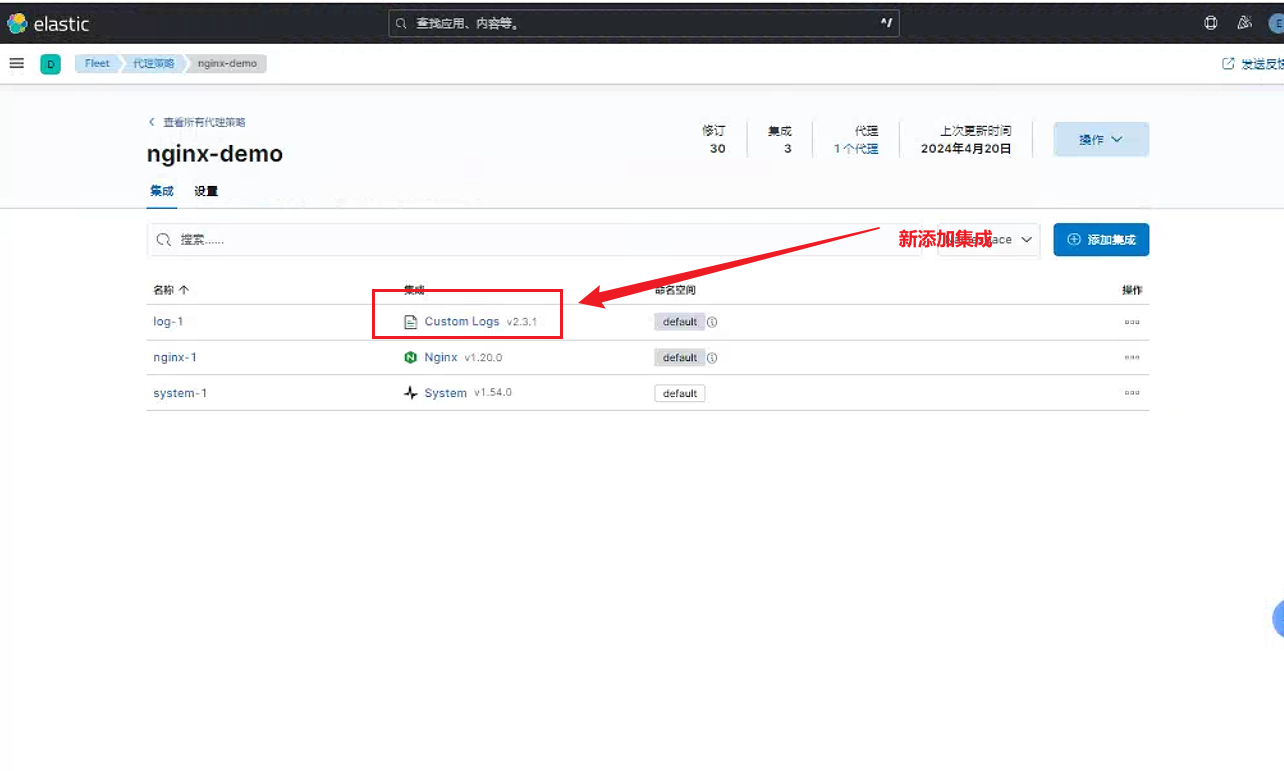Click the global search bar at top
The width and height of the screenshot is (1284, 771).
point(644,23)
